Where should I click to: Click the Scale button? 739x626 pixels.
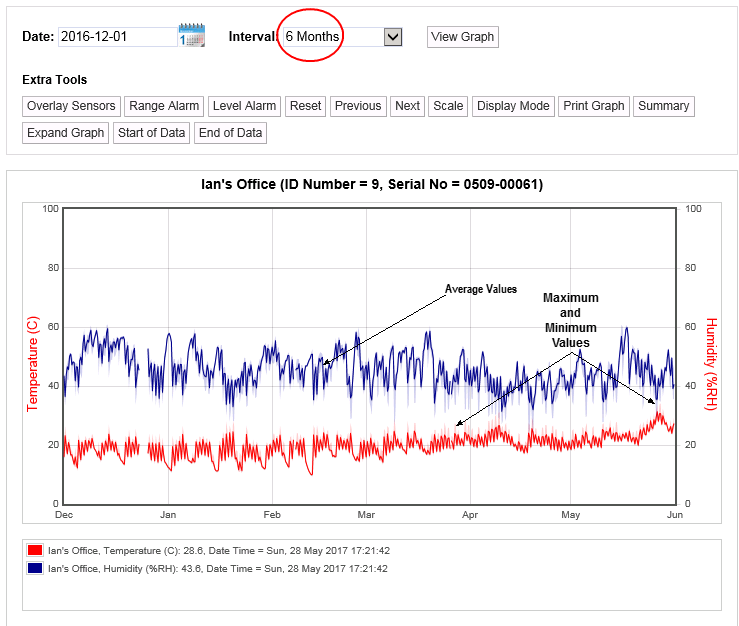click(x=448, y=106)
